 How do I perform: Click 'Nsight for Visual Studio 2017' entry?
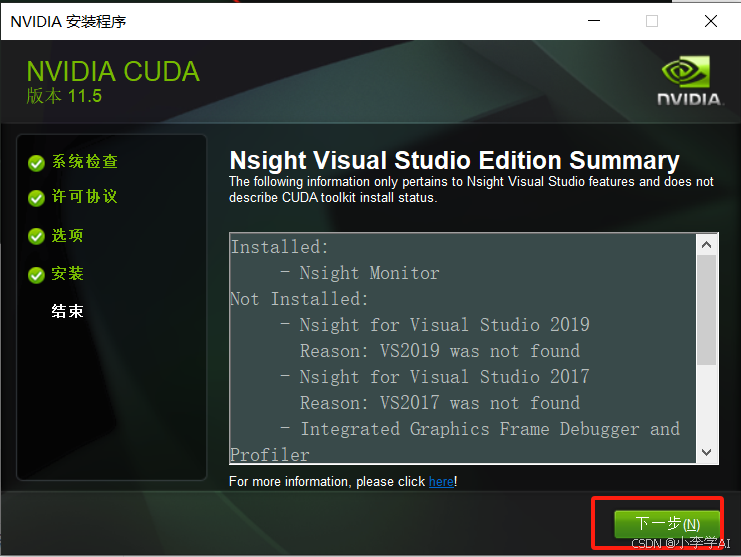click(x=445, y=377)
